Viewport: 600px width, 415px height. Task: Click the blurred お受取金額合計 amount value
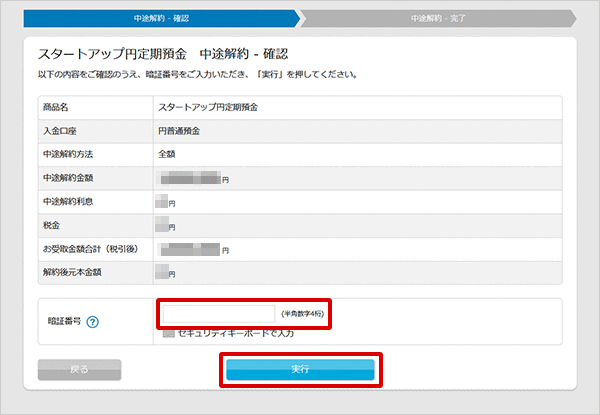[x=192, y=249]
